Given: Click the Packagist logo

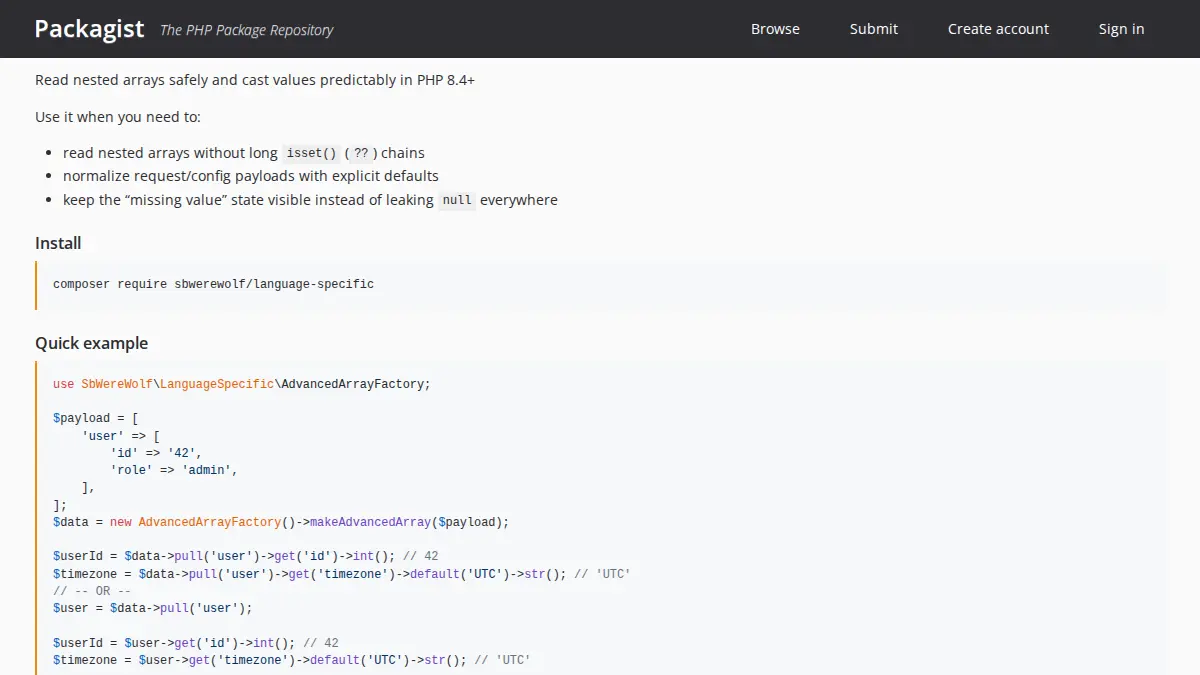Looking at the screenshot, I should [89, 28].
